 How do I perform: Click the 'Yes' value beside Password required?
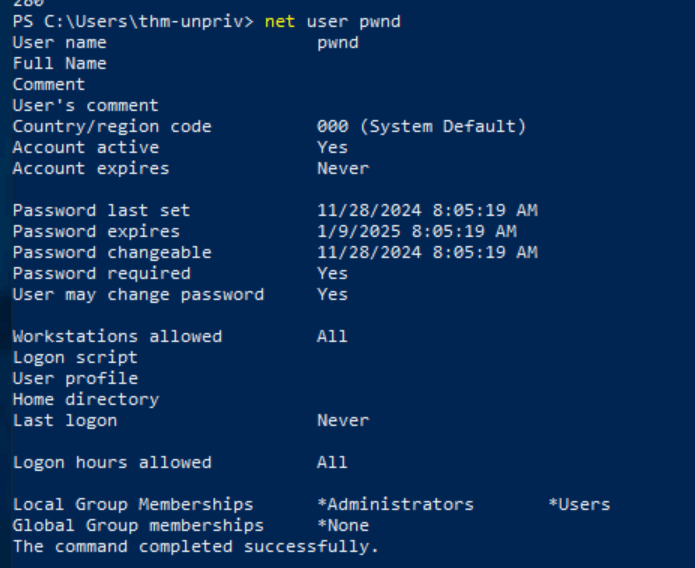[332, 274]
